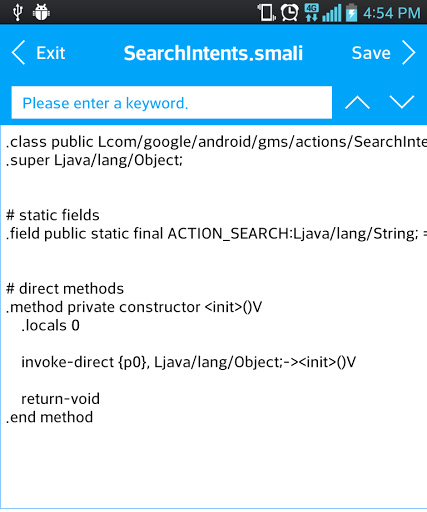The image size is (427, 512).
Task: Tap the signal strength bars icon
Action: pos(332,13)
